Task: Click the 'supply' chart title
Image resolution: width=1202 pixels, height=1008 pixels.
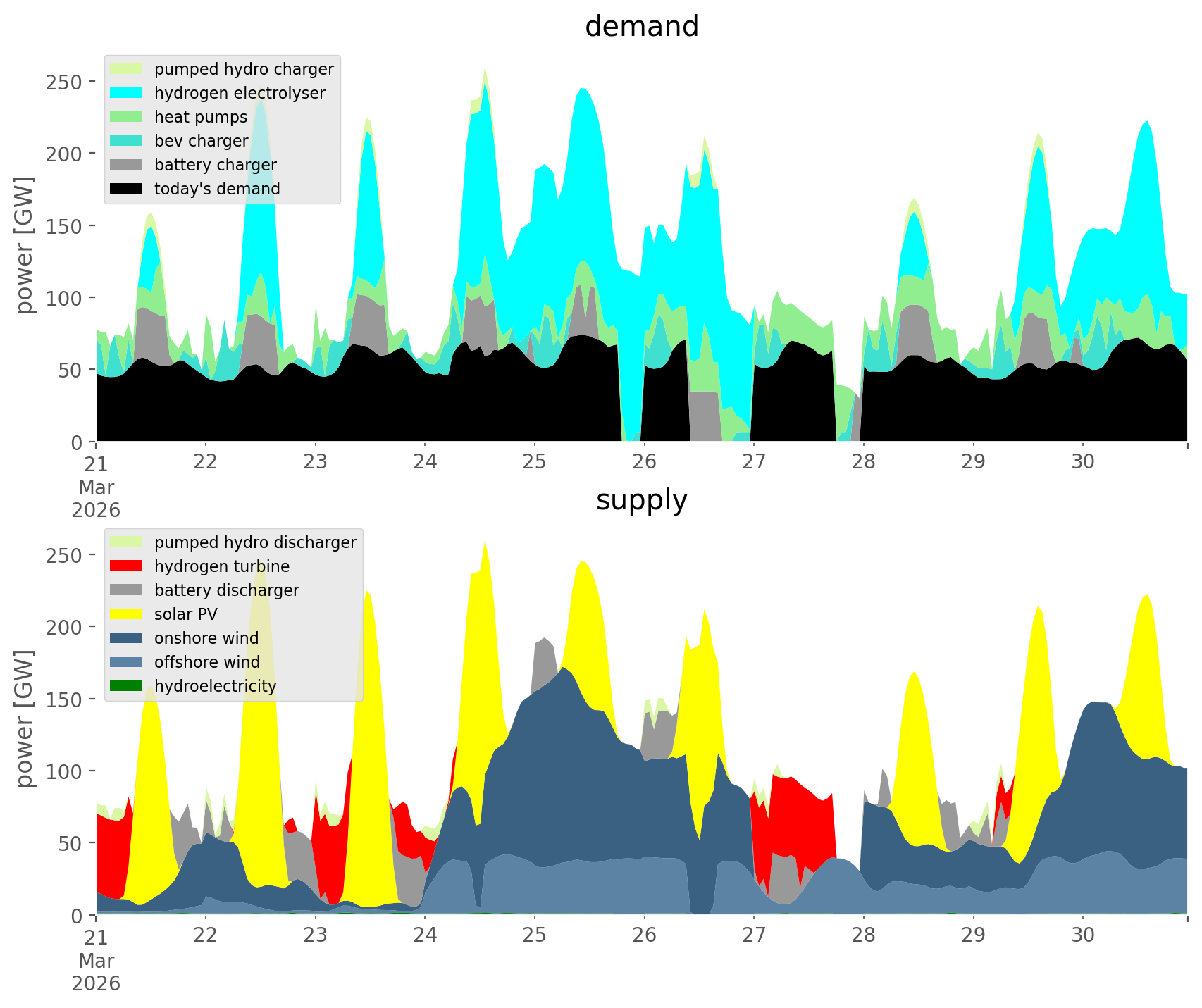Action: click(641, 500)
